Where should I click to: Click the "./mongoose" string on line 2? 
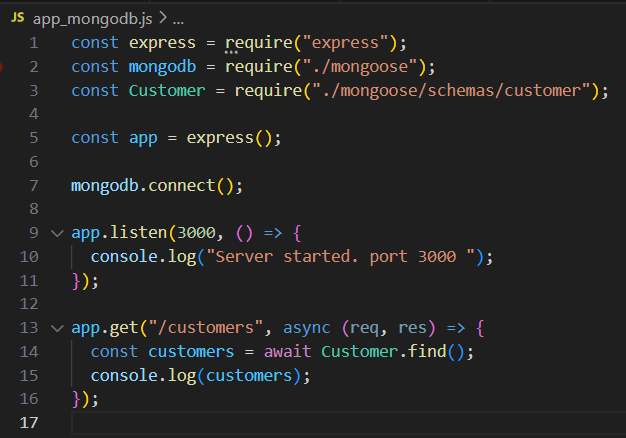(360, 67)
